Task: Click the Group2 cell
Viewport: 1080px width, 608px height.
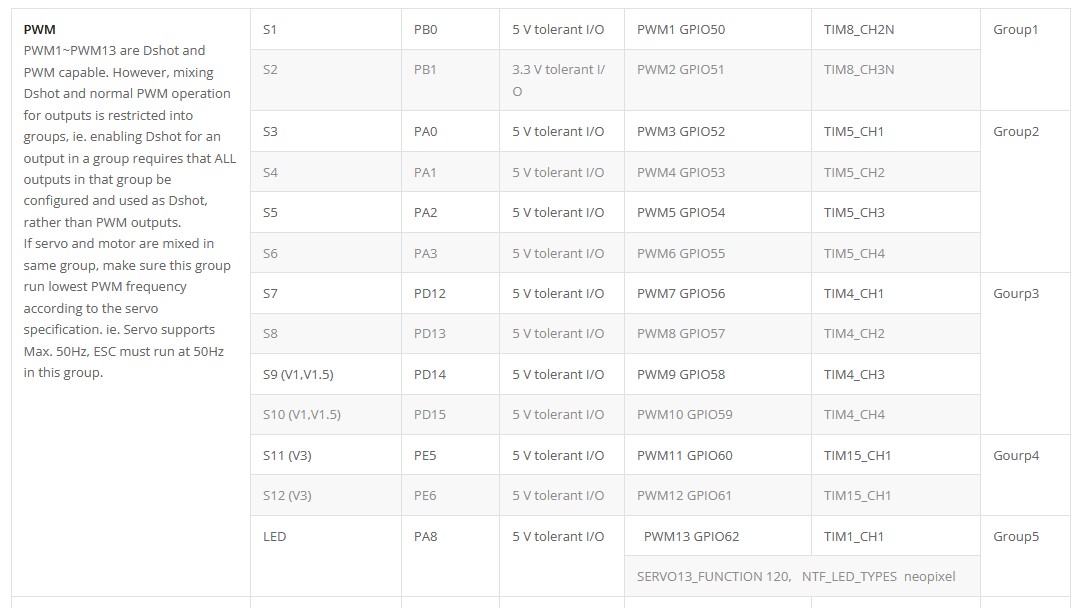Action: [x=1025, y=191]
